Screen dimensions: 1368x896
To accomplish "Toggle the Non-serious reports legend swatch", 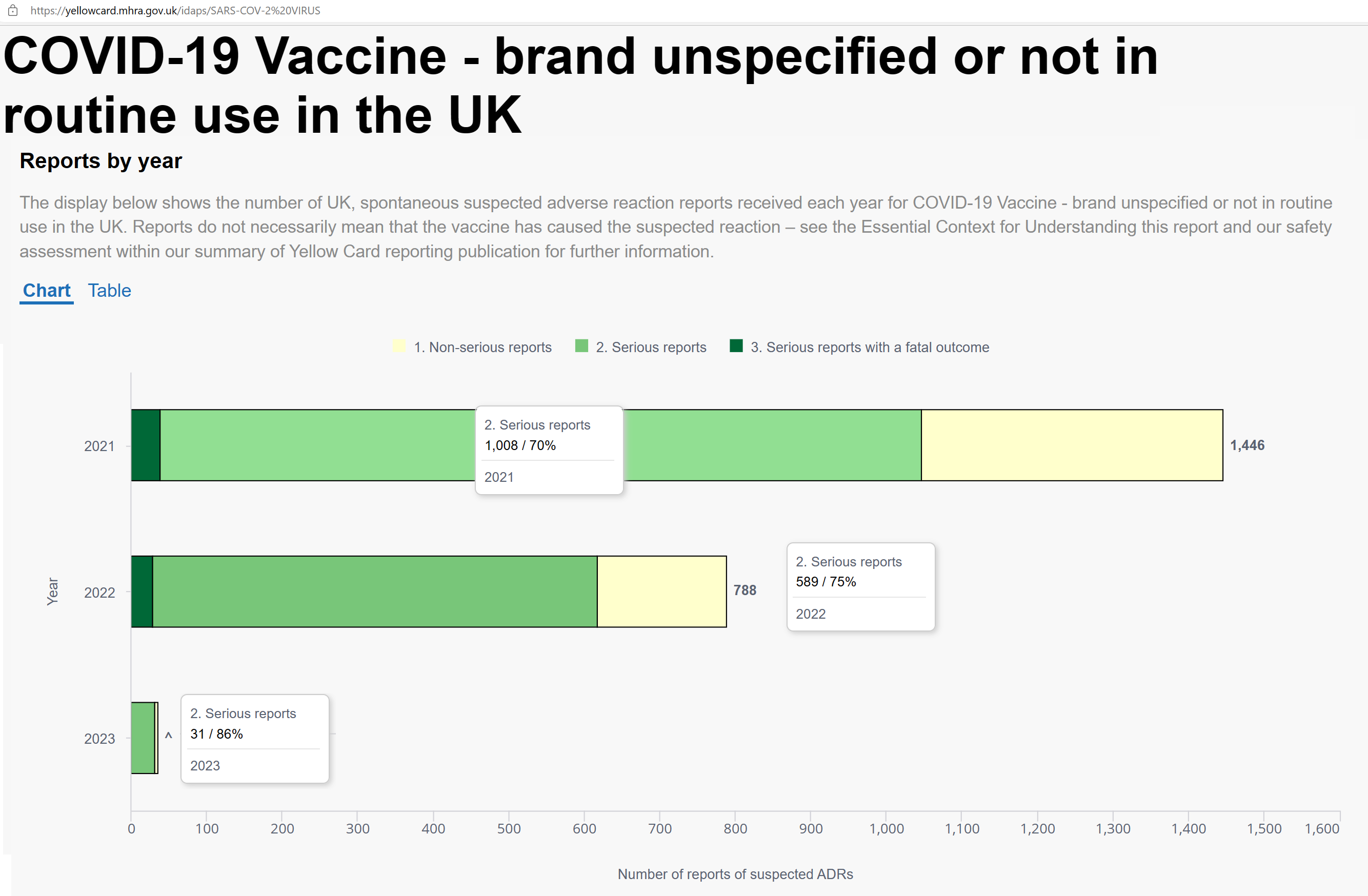I will coord(399,346).
